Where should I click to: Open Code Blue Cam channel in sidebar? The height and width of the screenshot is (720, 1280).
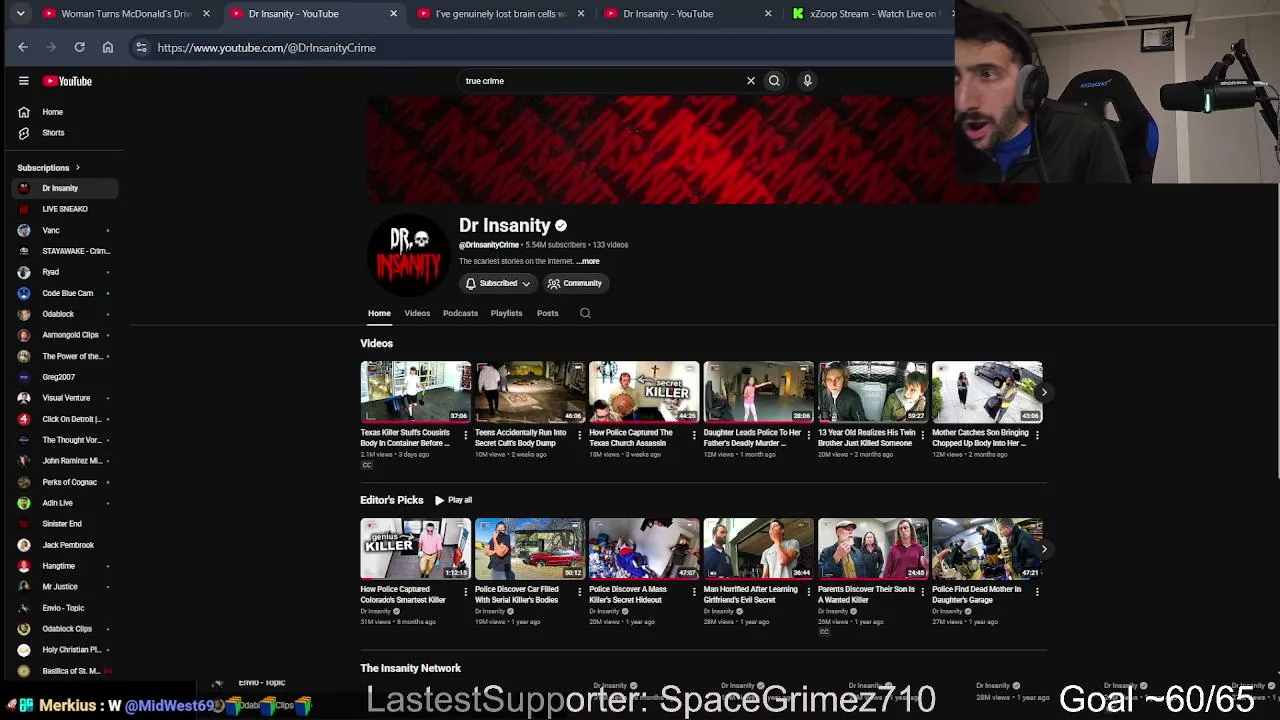pyautogui.click(x=65, y=293)
